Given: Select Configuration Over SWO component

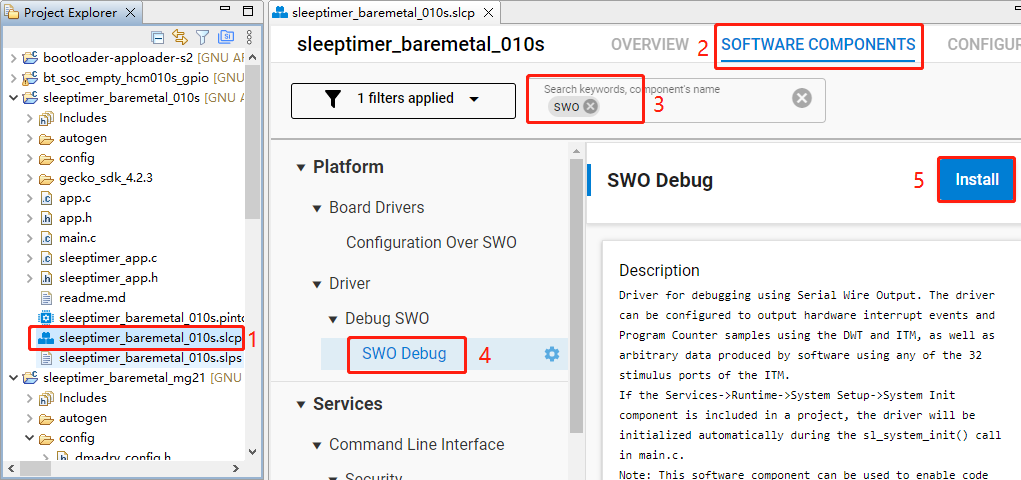Looking at the screenshot, I should 431,242.
